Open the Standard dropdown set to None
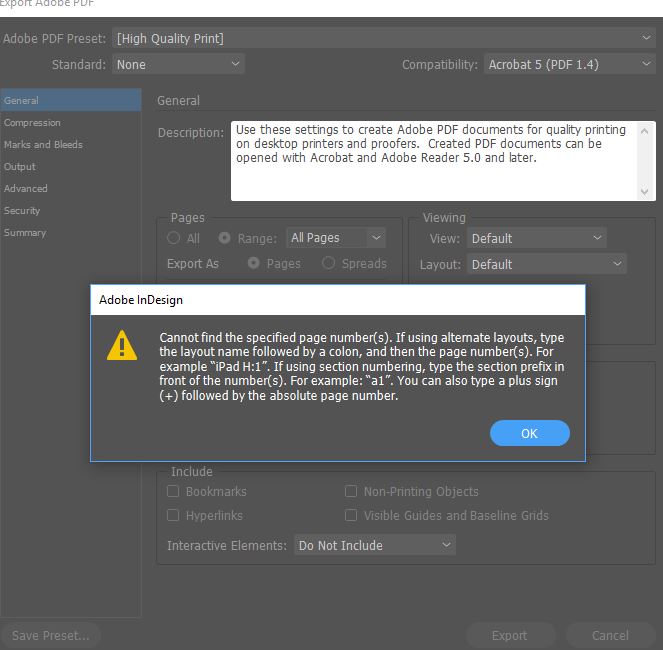This screenshot has height=650, width=663. click(x=178, y=64)
